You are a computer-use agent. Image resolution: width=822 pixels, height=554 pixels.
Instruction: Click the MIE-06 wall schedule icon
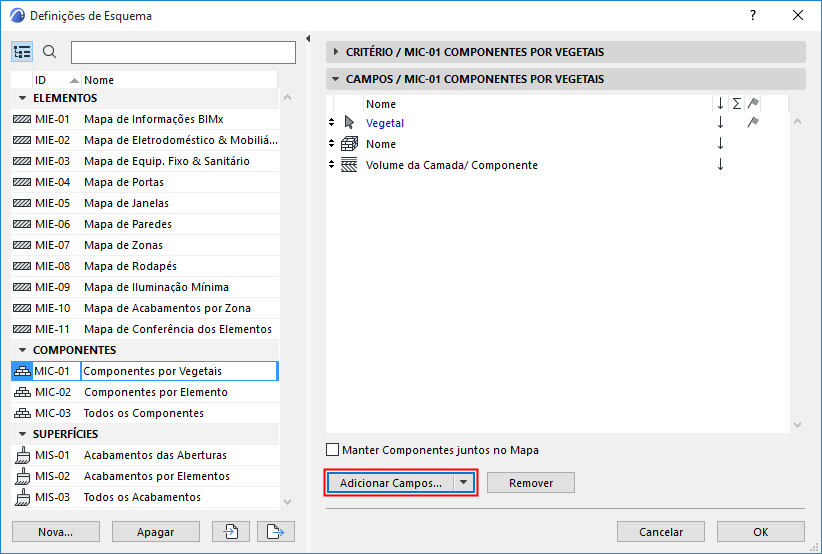22,224
